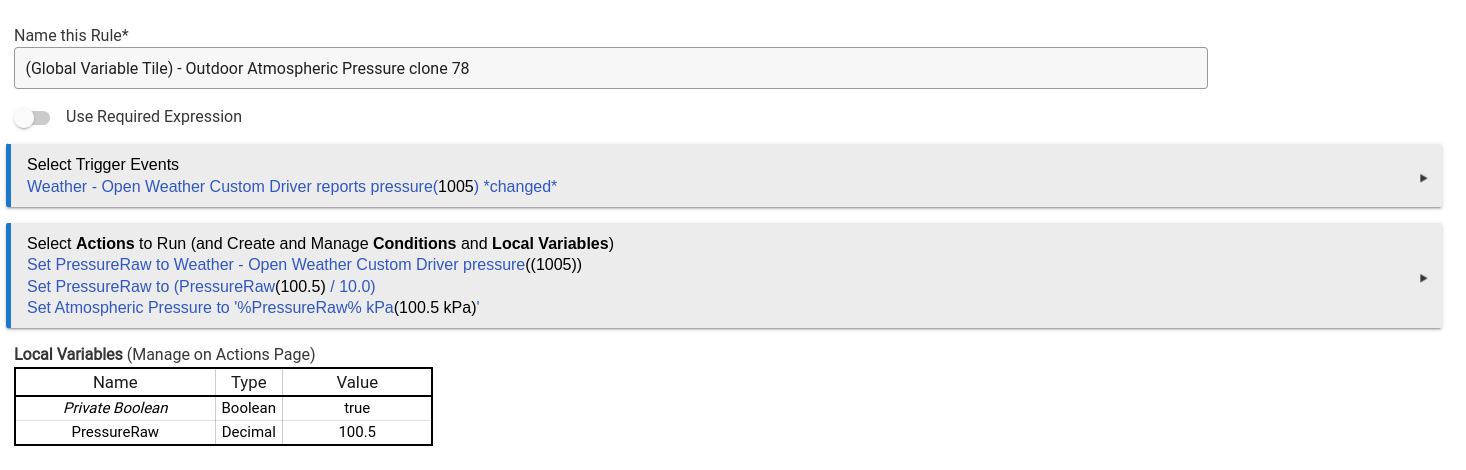The height and width of the screenshot is (470, 1466).
Task: Toggle the Use Required Expression switch
Action: click(32, 118)
